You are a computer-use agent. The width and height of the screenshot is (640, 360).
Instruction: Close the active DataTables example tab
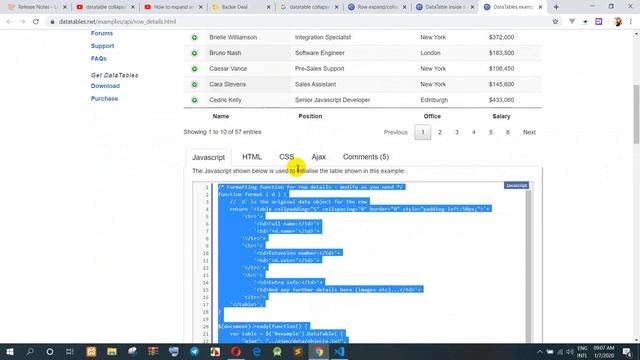point(540,7)
